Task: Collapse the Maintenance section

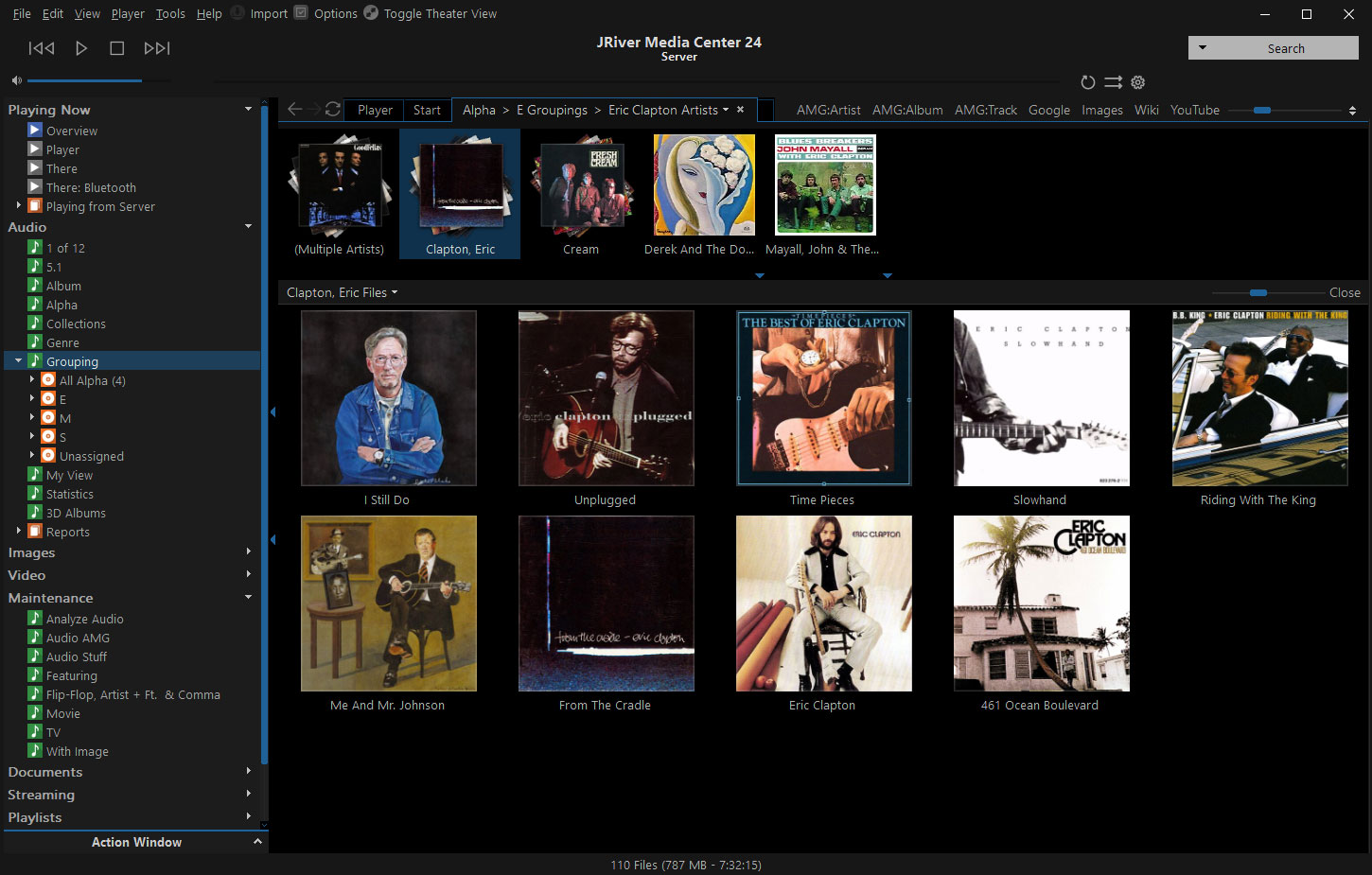Action: point(249,597)
